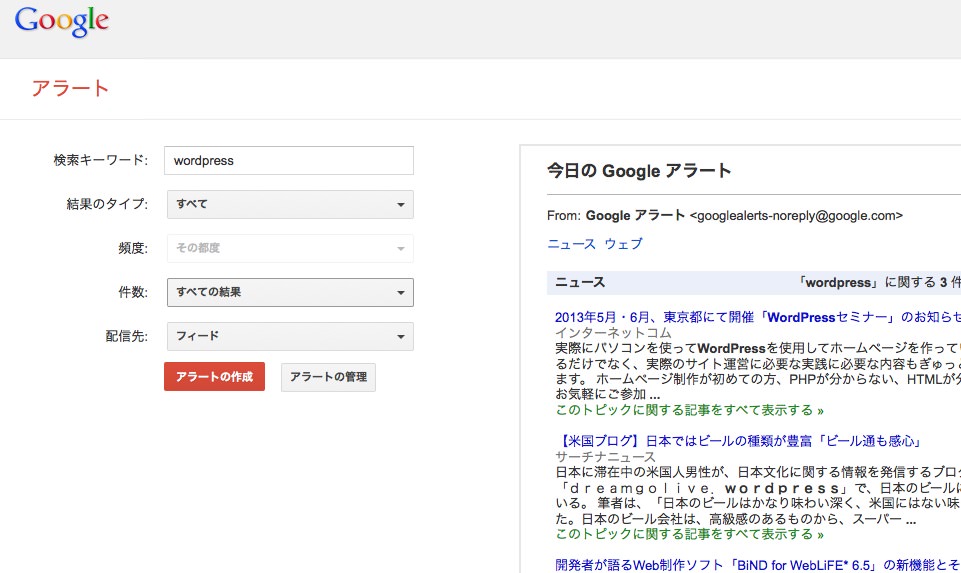
Task: Open the ウェブ link under From line
Action: [x=623, y=244]
